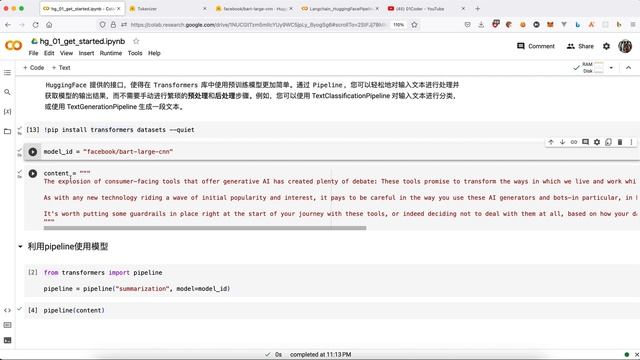
Task: Share the notebook
Action: coord(580,46)
